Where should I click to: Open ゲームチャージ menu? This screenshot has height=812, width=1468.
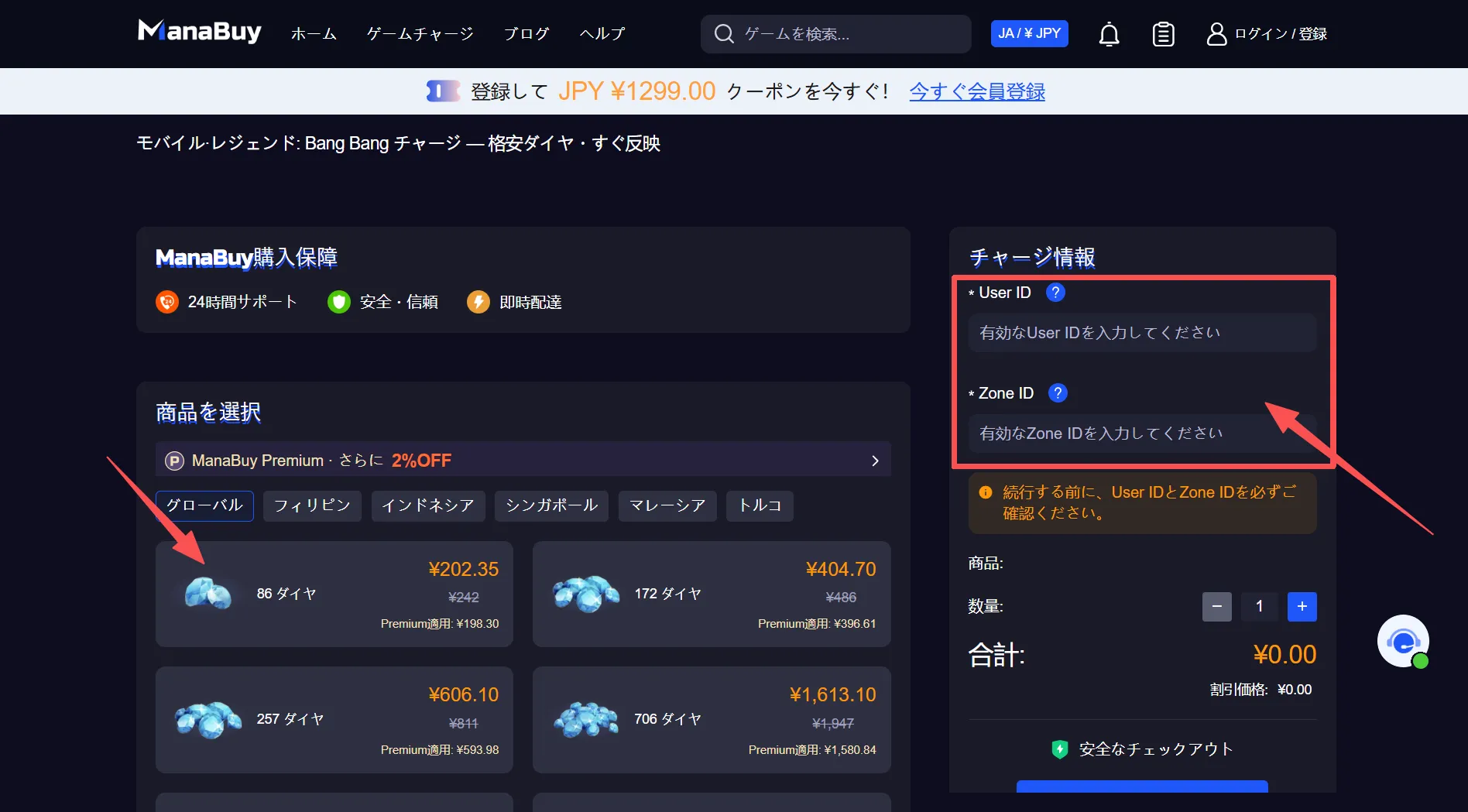pos(420,34)
